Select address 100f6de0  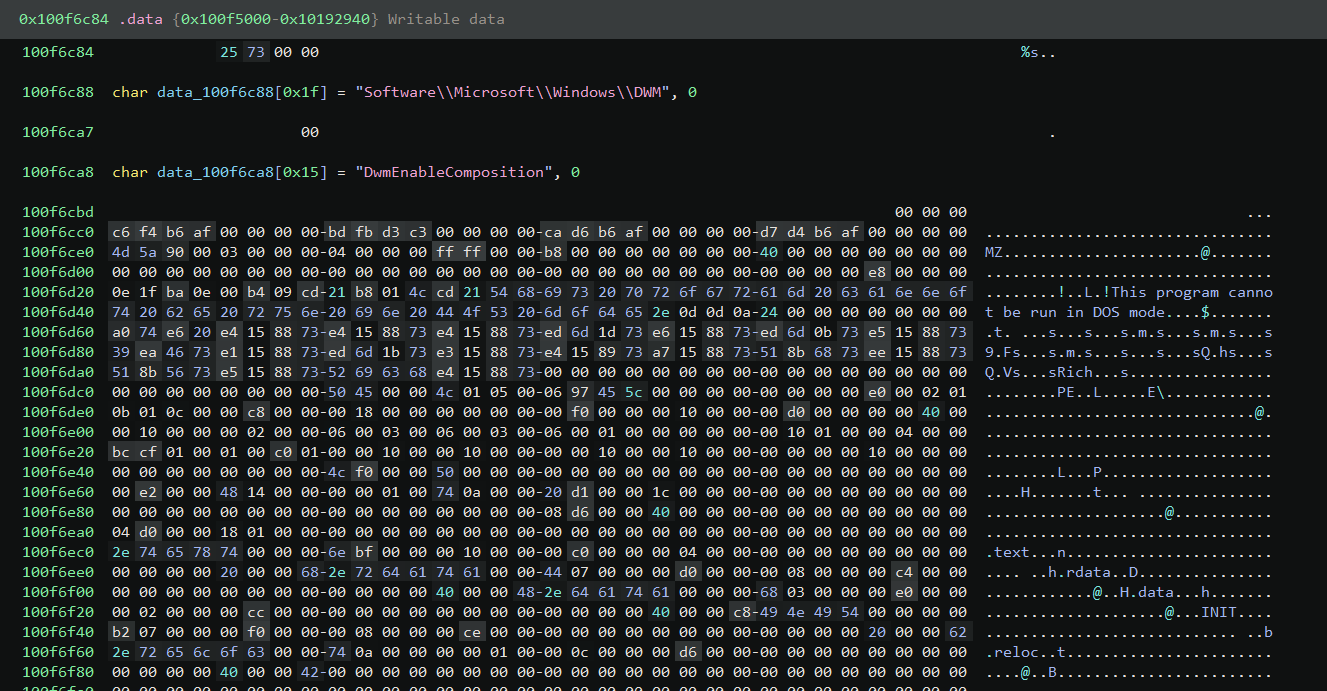click(x=58, y=412)
